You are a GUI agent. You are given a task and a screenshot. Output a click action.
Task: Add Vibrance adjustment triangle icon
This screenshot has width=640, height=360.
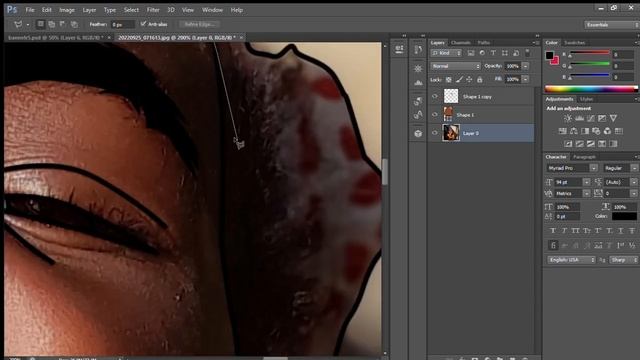tap(613, 118)
